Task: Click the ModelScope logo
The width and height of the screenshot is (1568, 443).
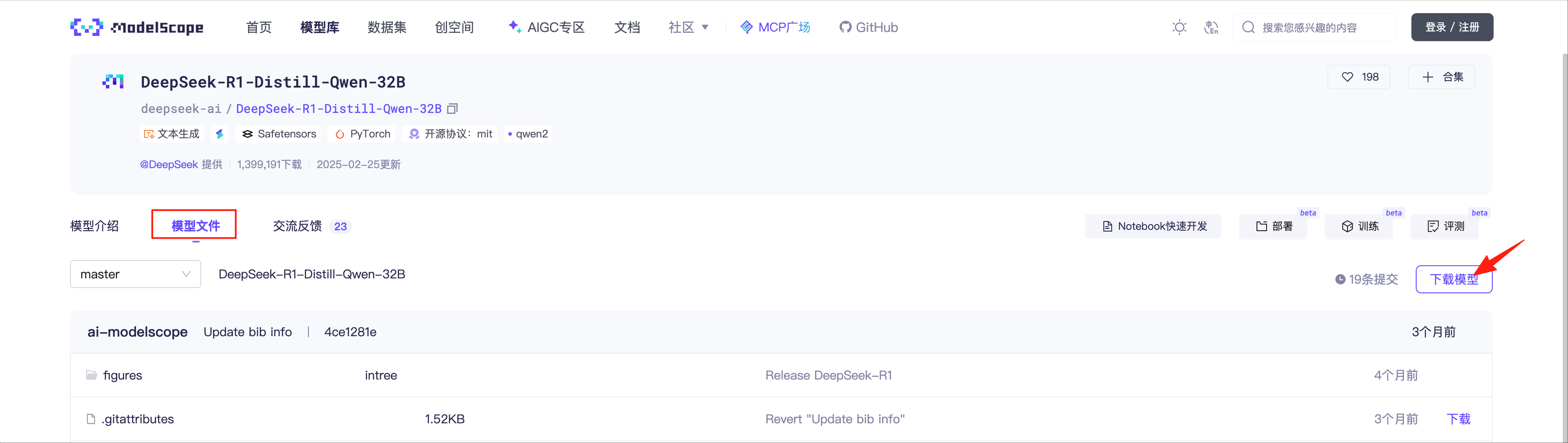Action: pyautogui.click(x=137, y=28)
